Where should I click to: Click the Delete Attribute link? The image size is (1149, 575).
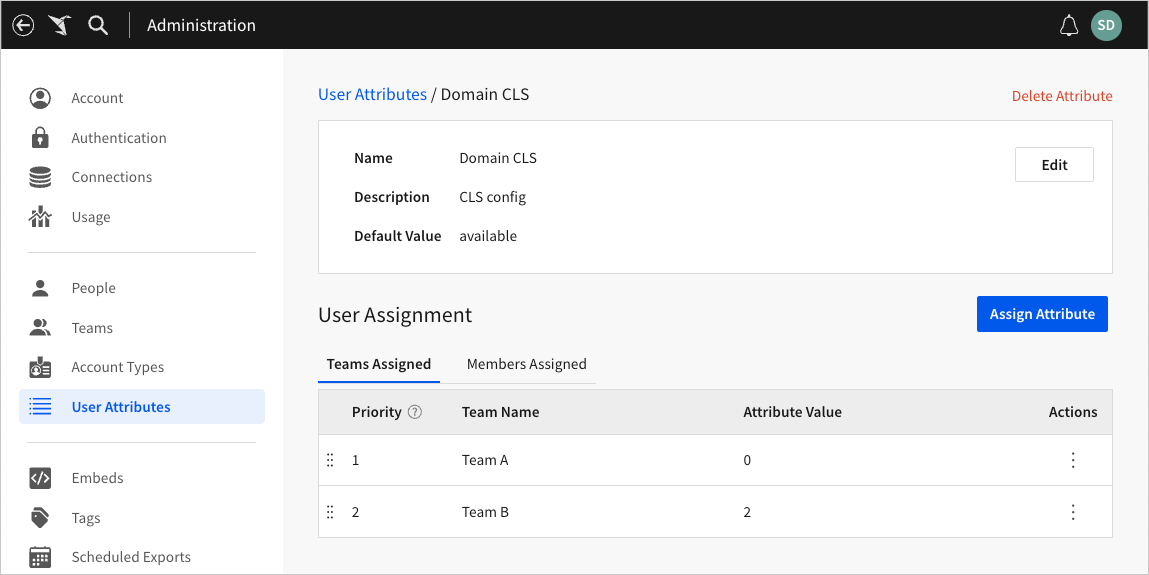[1062, 96]
